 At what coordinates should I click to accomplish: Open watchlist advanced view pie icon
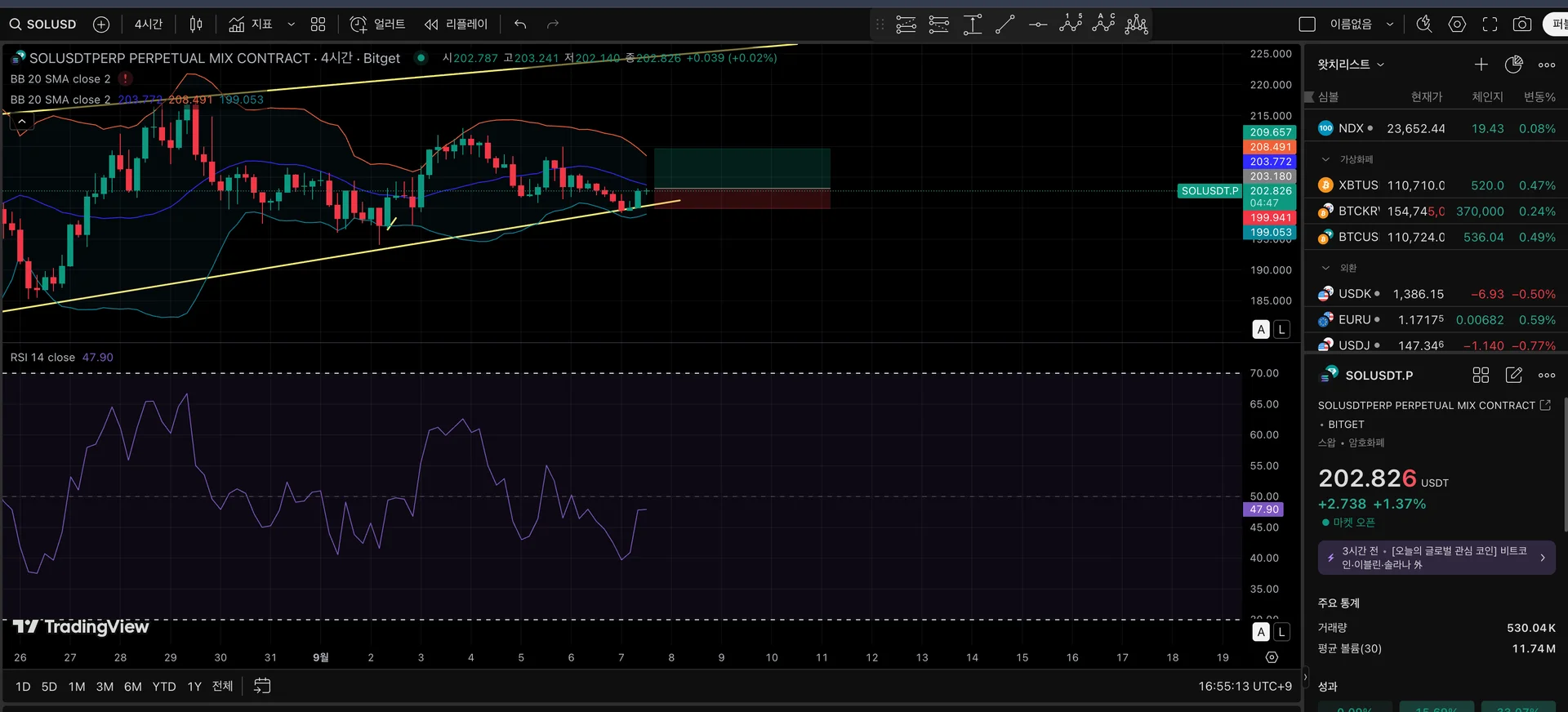click(x=1513, y=65)
